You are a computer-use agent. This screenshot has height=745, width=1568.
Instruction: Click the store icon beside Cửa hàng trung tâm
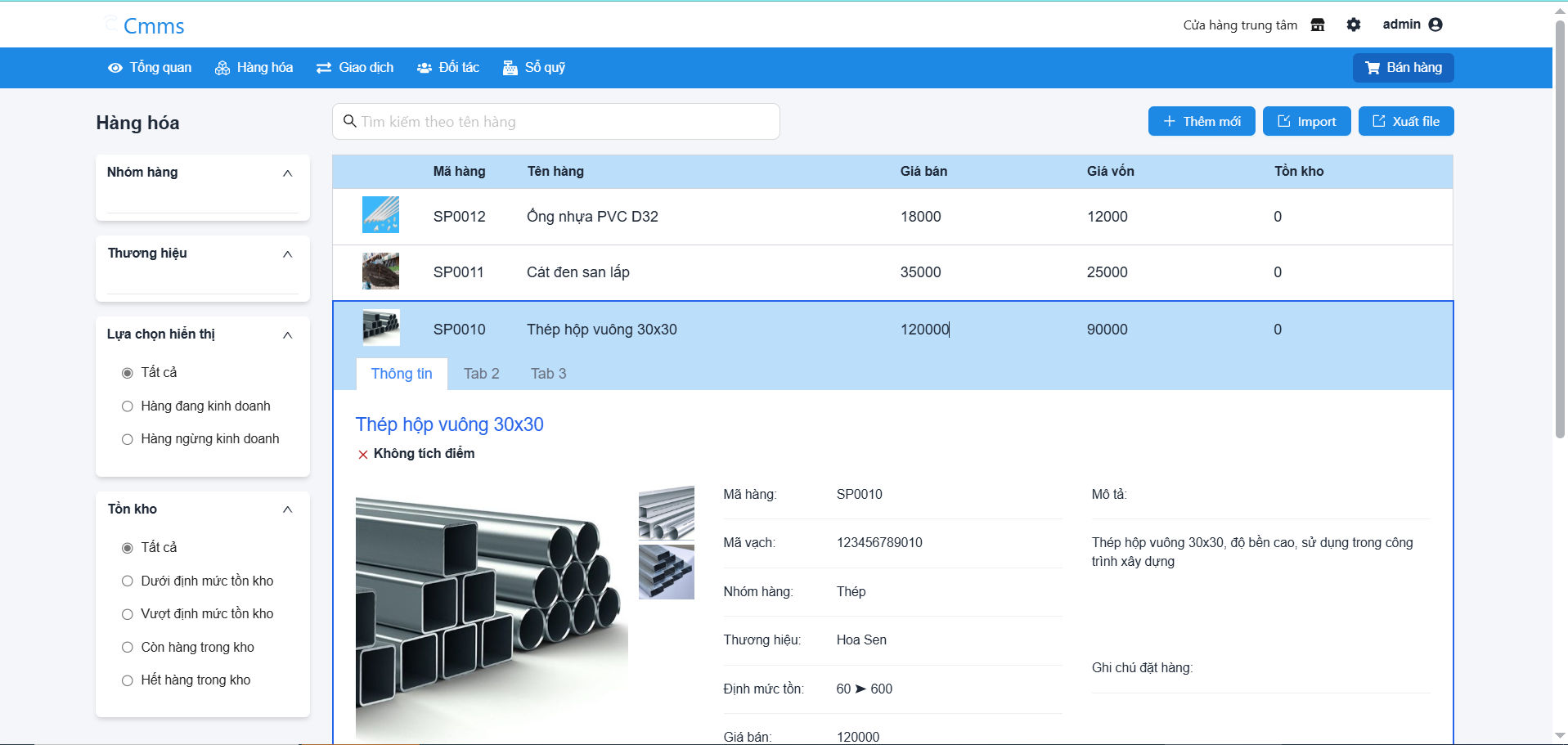1317,25
